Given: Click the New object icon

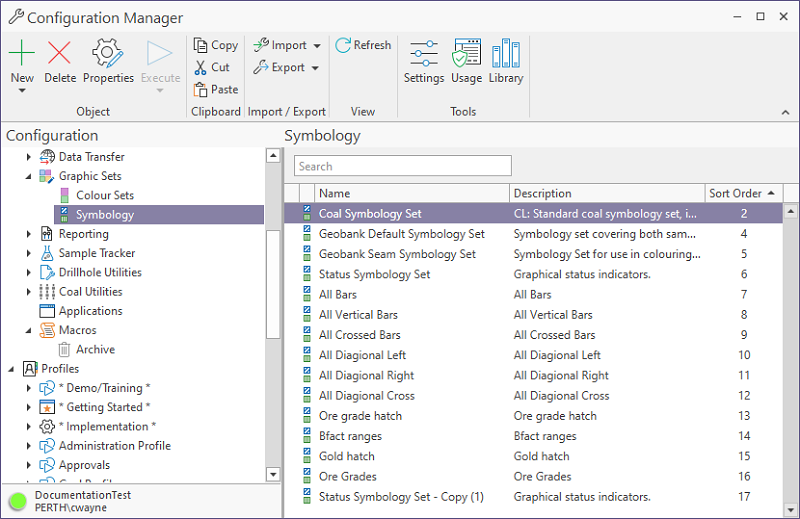Looking at the screenshot, I should coord(22,53).
